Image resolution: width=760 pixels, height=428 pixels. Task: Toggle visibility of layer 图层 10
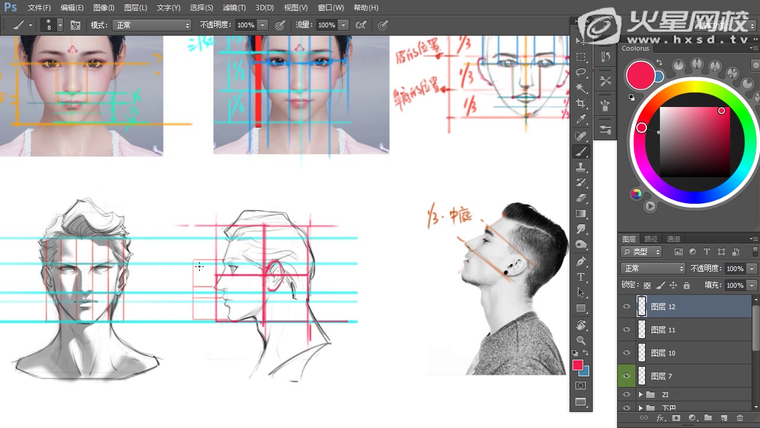tap(627, 352)
